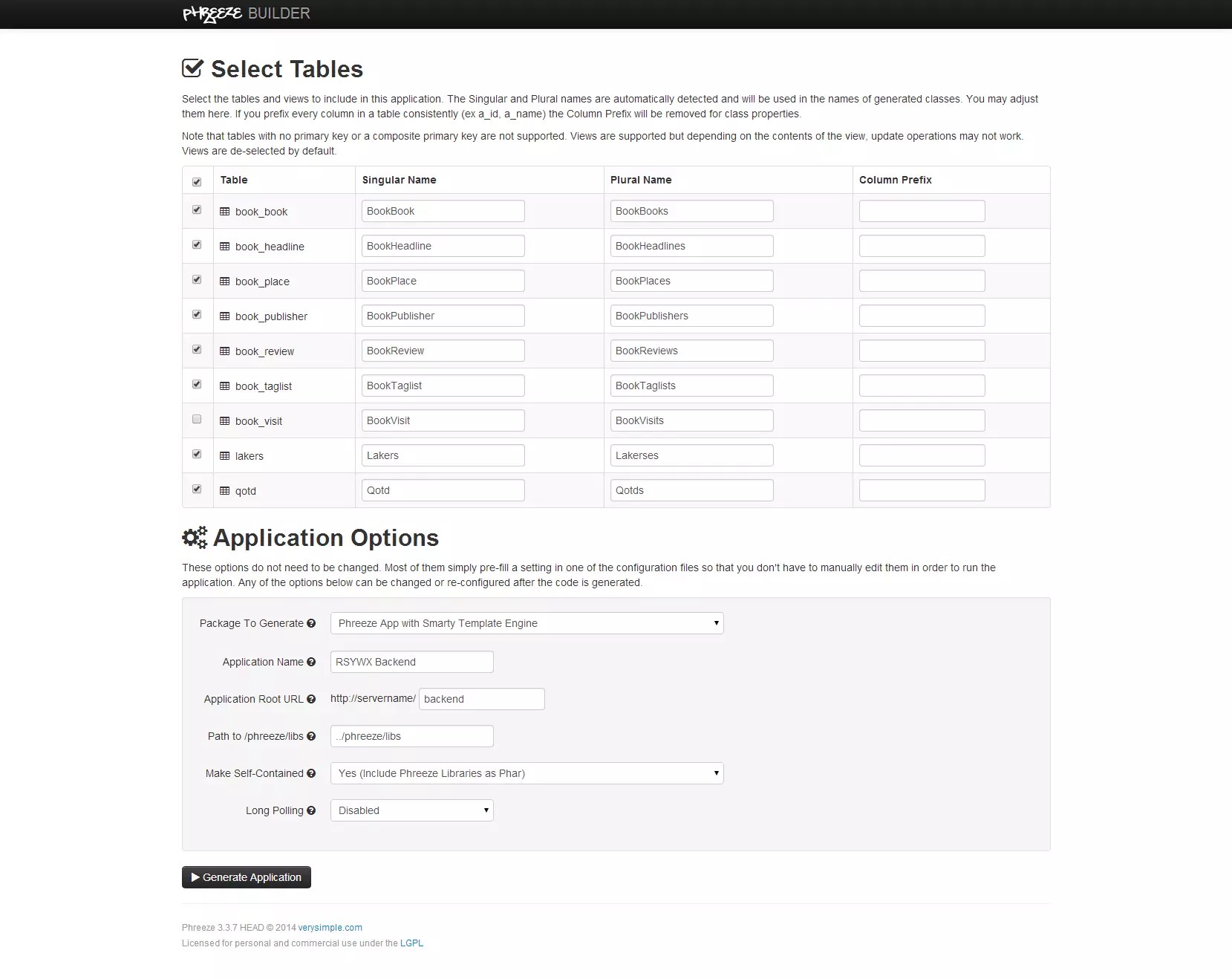Image resolution: width=1232 pixels, height=979 pixels.
Task: Uncheck the book_taglist table checkbox
Action: [197, 384]
